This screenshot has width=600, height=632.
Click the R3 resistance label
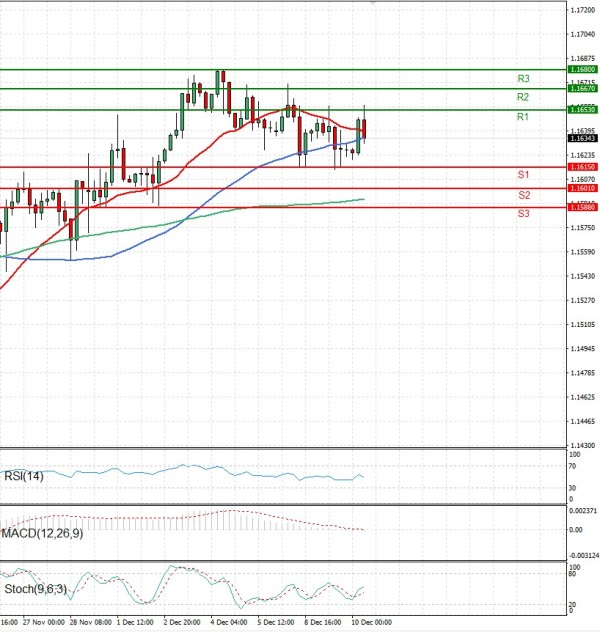pos(523,78)
